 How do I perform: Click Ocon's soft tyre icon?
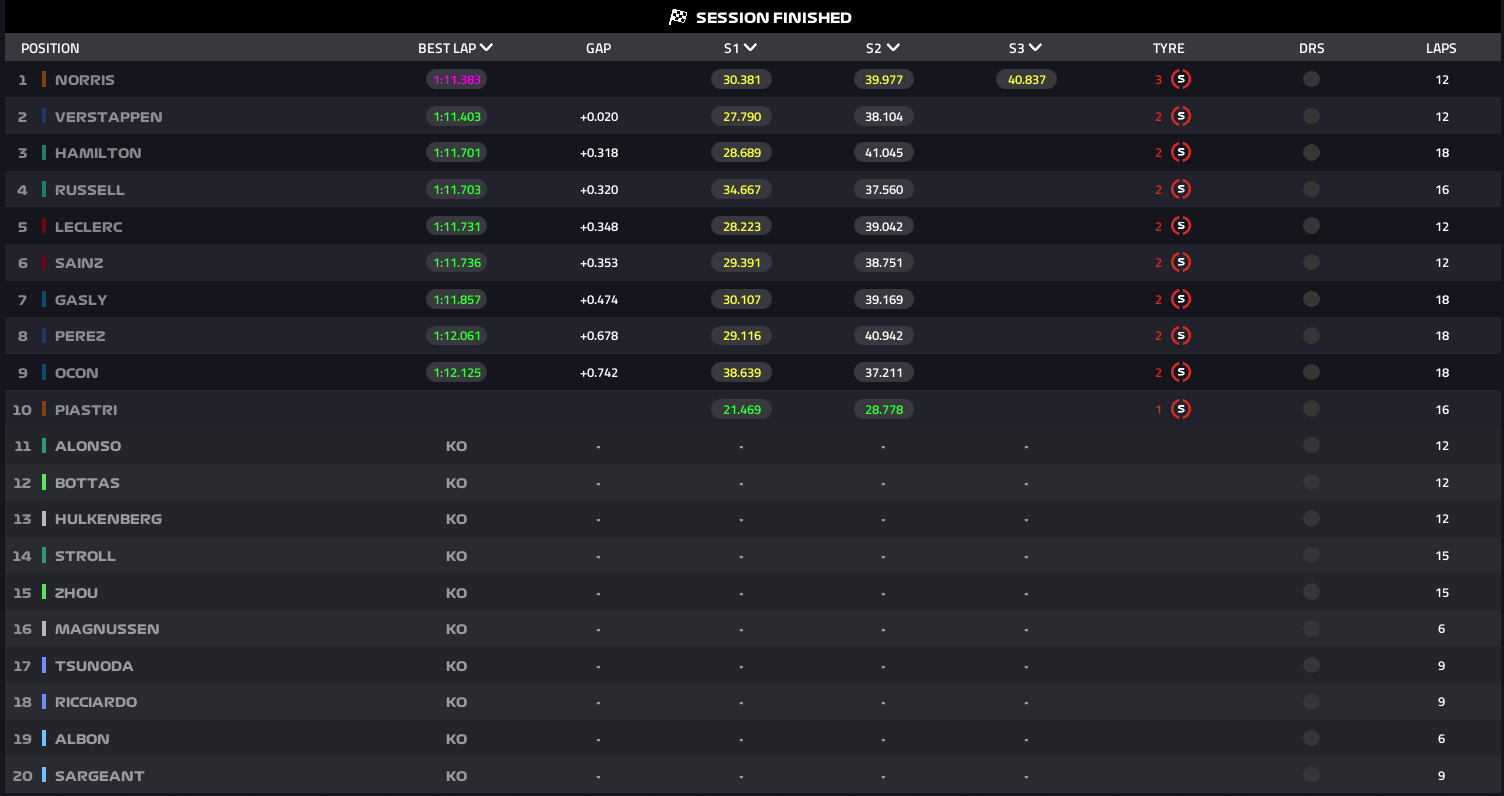click(x=1180, y=372)
